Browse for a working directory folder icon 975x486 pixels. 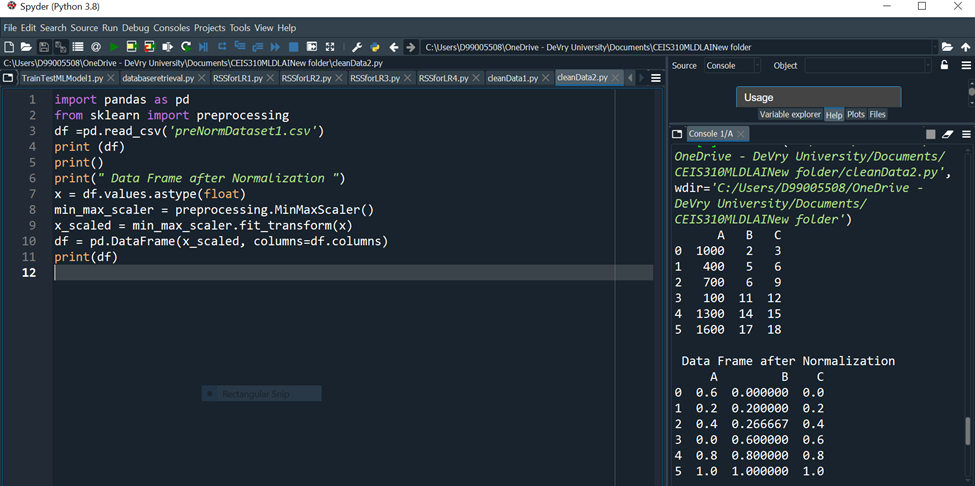[x=947, y=47]
